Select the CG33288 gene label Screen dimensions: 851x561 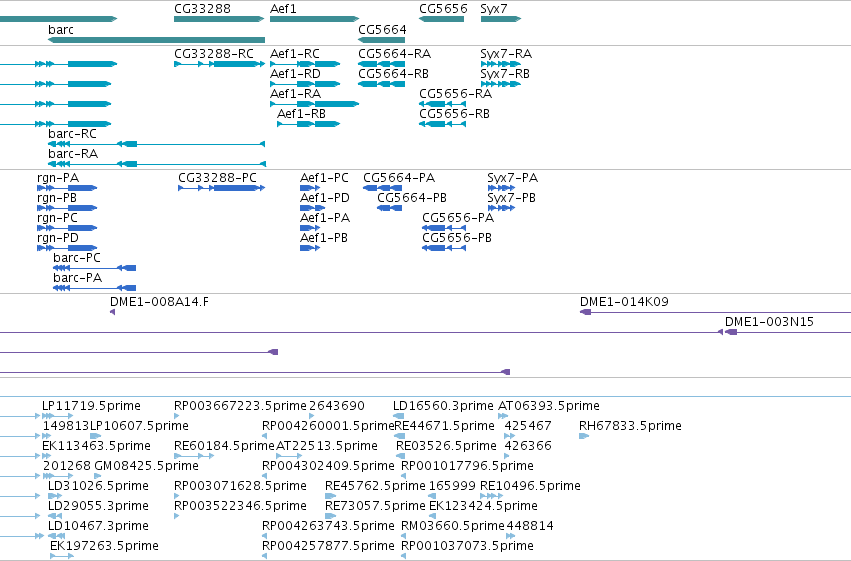202,9
